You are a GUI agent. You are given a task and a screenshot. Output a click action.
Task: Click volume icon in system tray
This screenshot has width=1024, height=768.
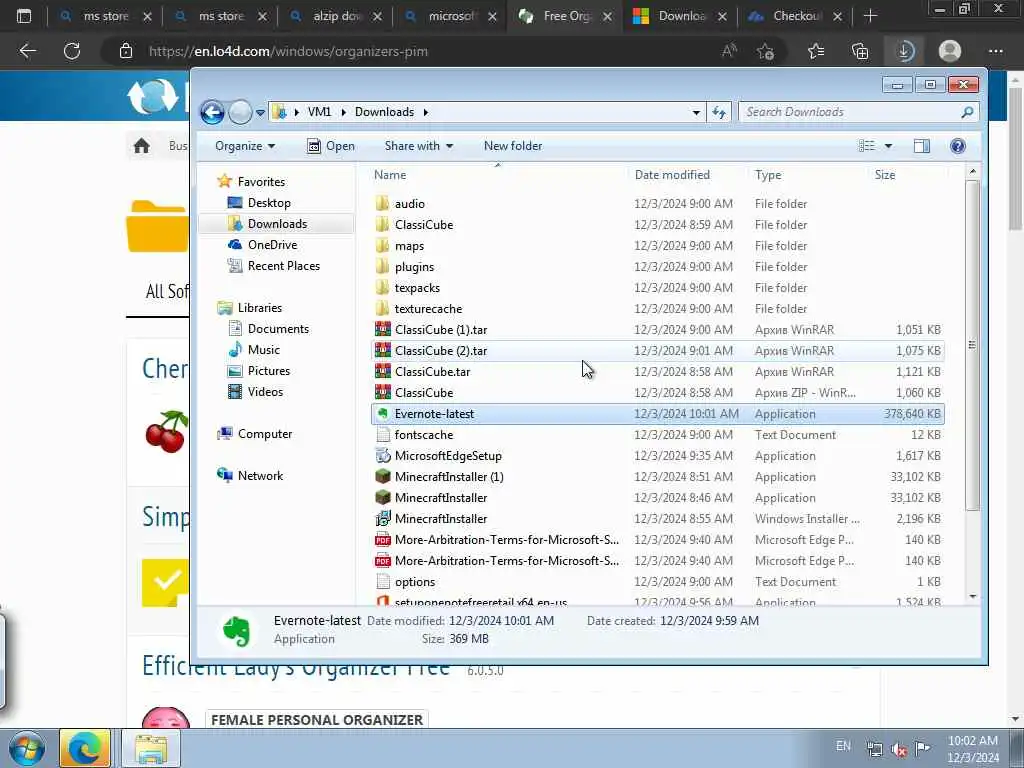coord(898,749)
